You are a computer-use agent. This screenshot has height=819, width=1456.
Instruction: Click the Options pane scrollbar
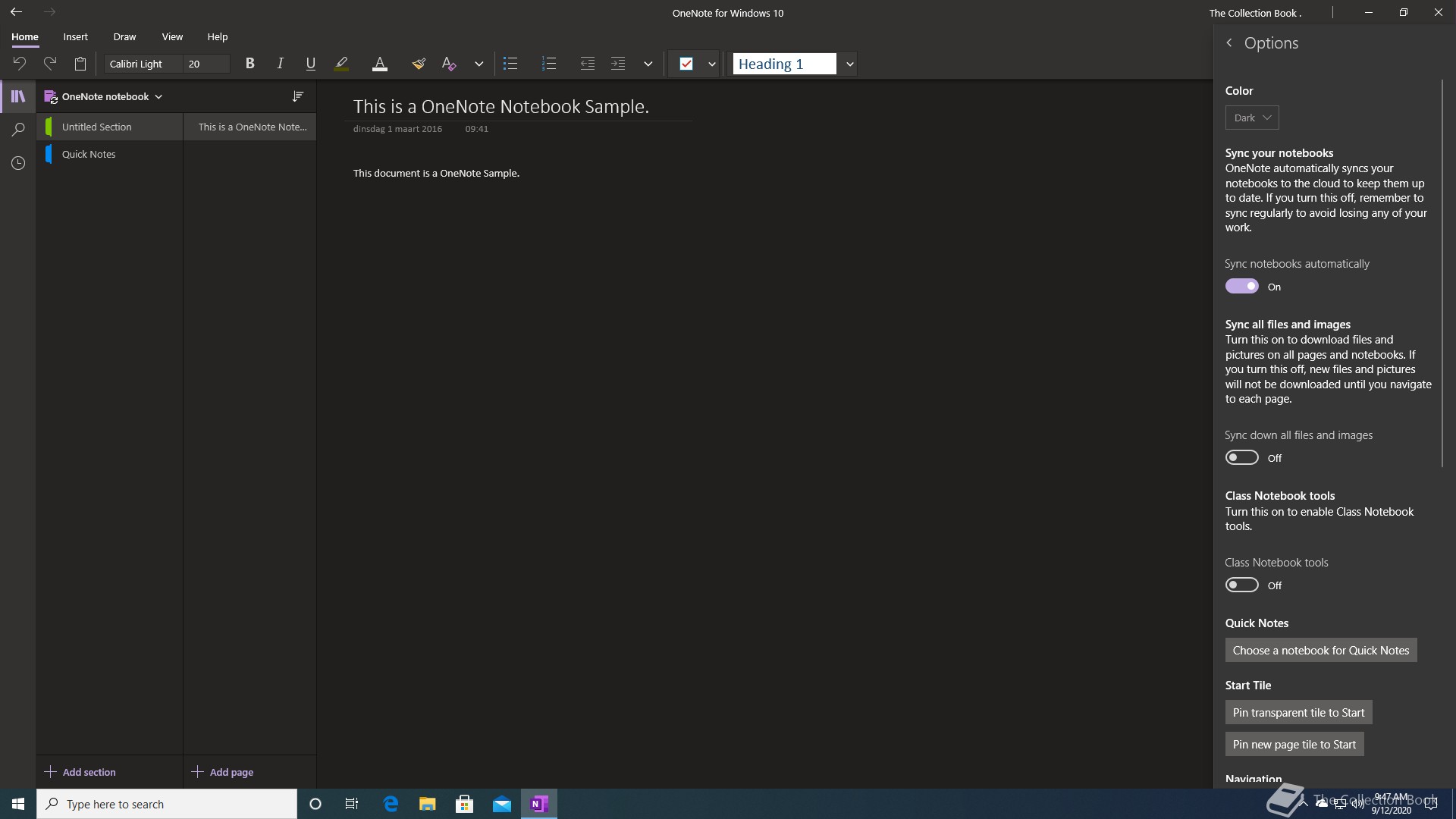1442,273
